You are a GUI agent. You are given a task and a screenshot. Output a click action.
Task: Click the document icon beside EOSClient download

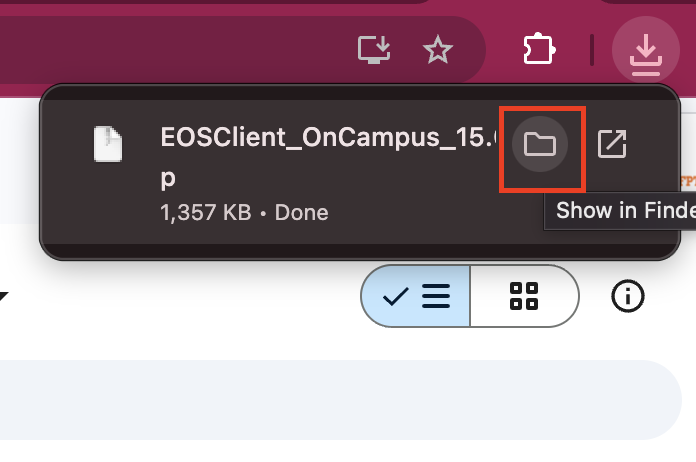(x=109, y=145)
